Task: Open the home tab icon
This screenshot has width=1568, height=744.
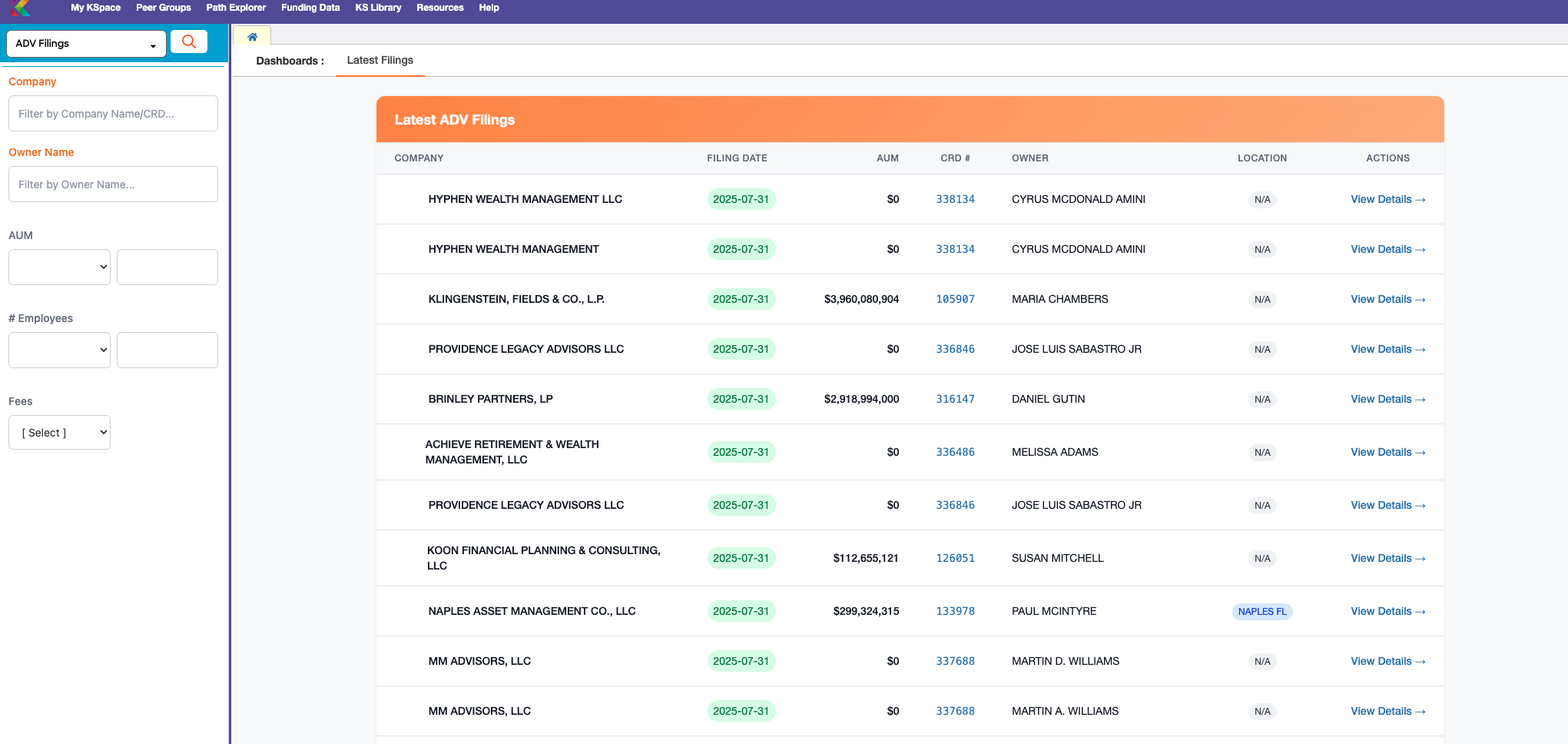Action: point(252,37)
